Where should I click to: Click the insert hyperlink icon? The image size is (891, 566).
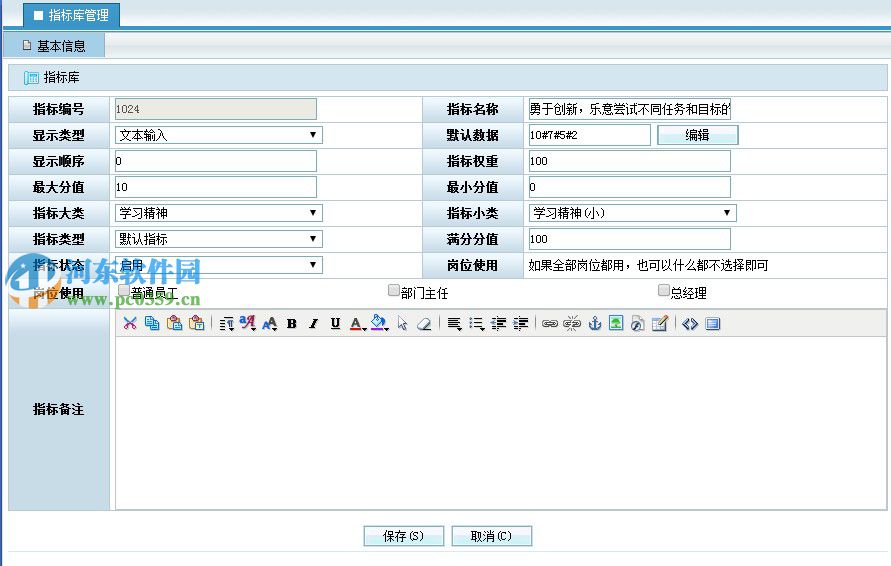[x=549, y=323]
